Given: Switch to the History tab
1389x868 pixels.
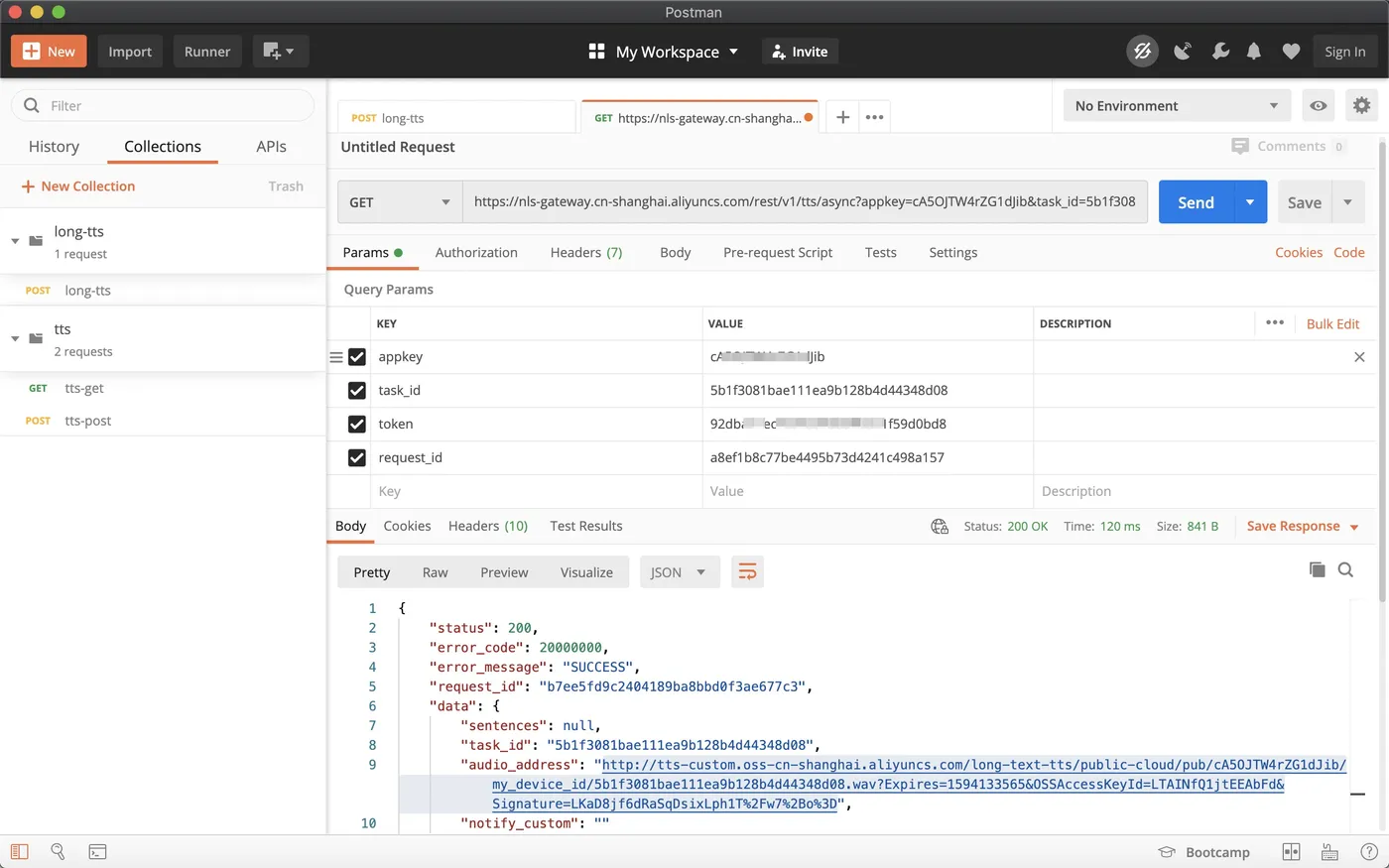Looking at the screenshot, I should pos(54,146).
